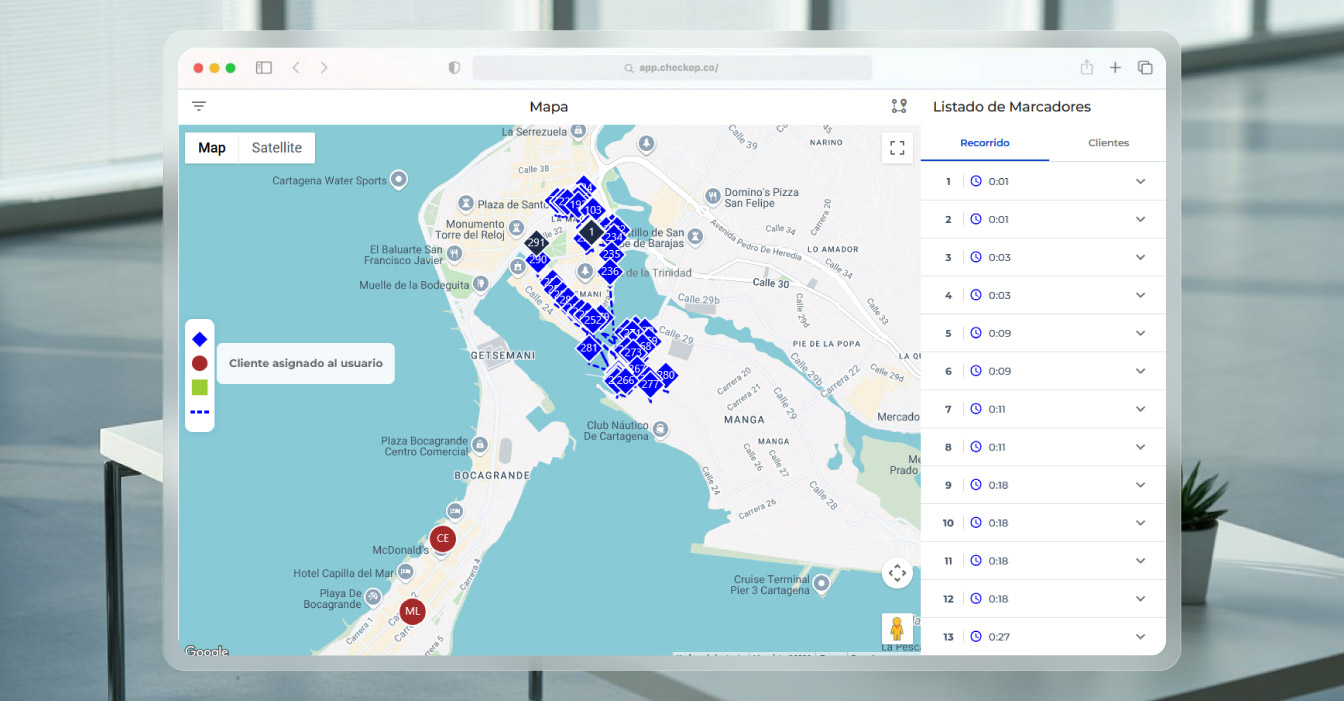Open the filter menu icon beside Mapa
This screenshot has height=701, width=1344.
(199, 106)
